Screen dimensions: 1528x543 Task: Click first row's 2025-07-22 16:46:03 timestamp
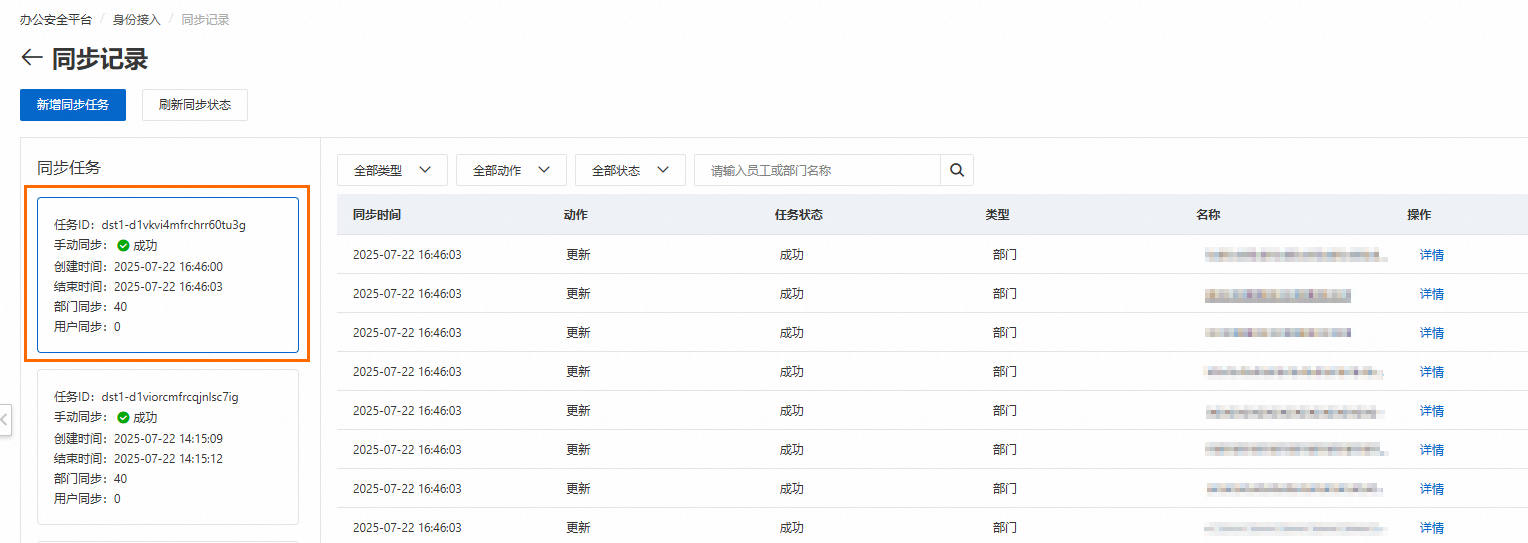click(x=407, y=254)
